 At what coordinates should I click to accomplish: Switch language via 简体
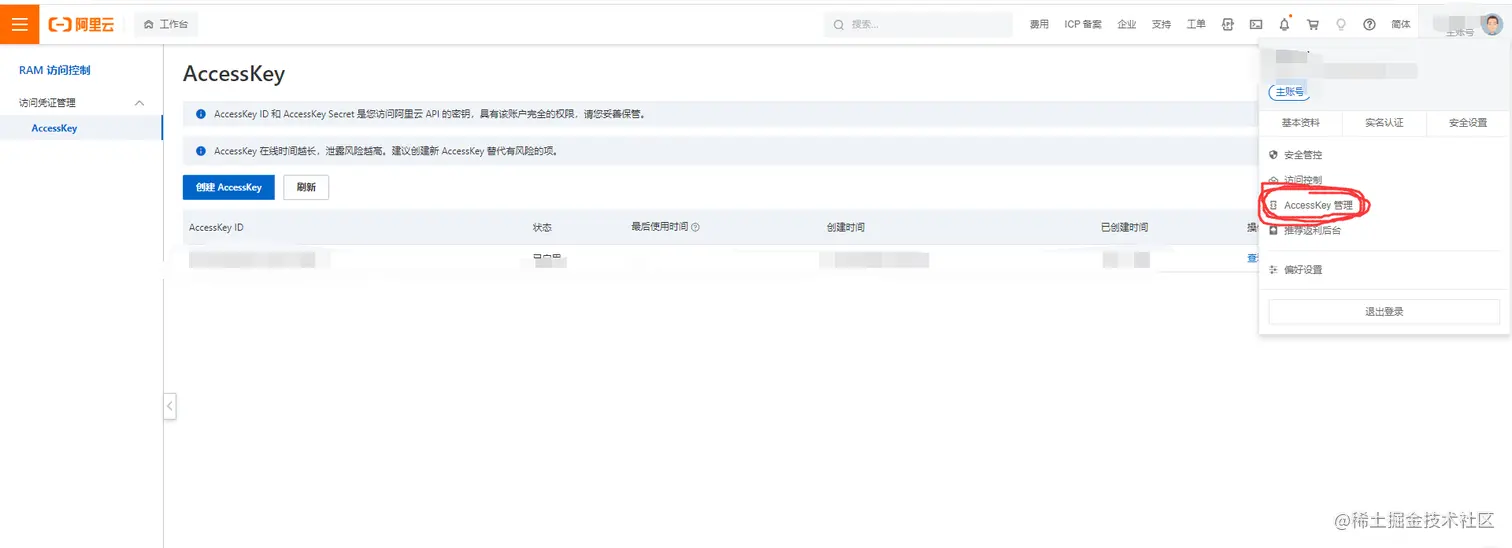[1401, 24]
